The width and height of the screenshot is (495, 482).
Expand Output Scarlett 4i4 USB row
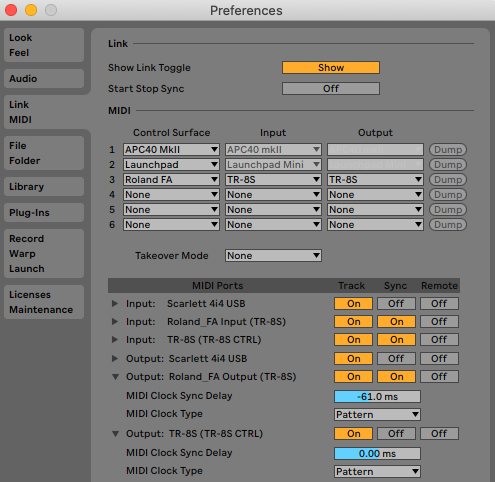point(115,359)
